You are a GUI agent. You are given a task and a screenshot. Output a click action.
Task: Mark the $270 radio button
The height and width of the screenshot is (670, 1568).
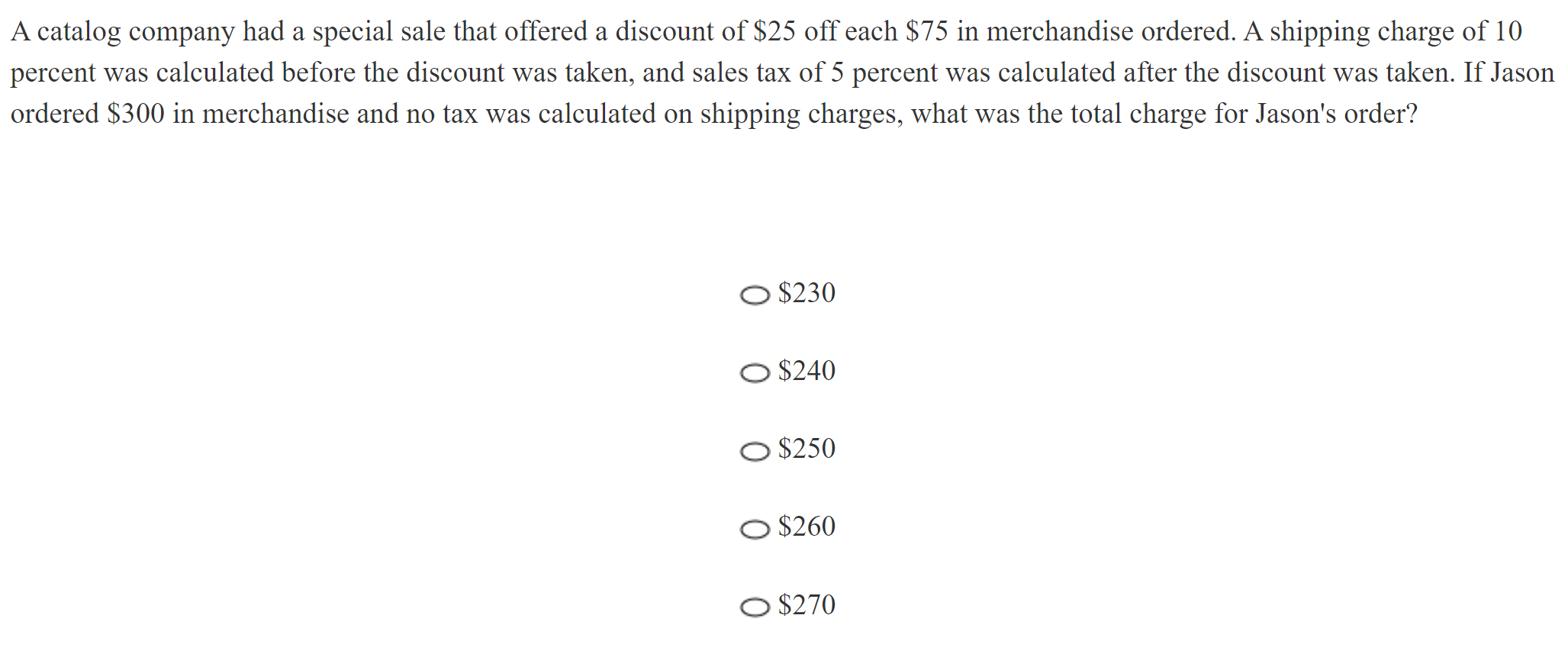(755, 607)
